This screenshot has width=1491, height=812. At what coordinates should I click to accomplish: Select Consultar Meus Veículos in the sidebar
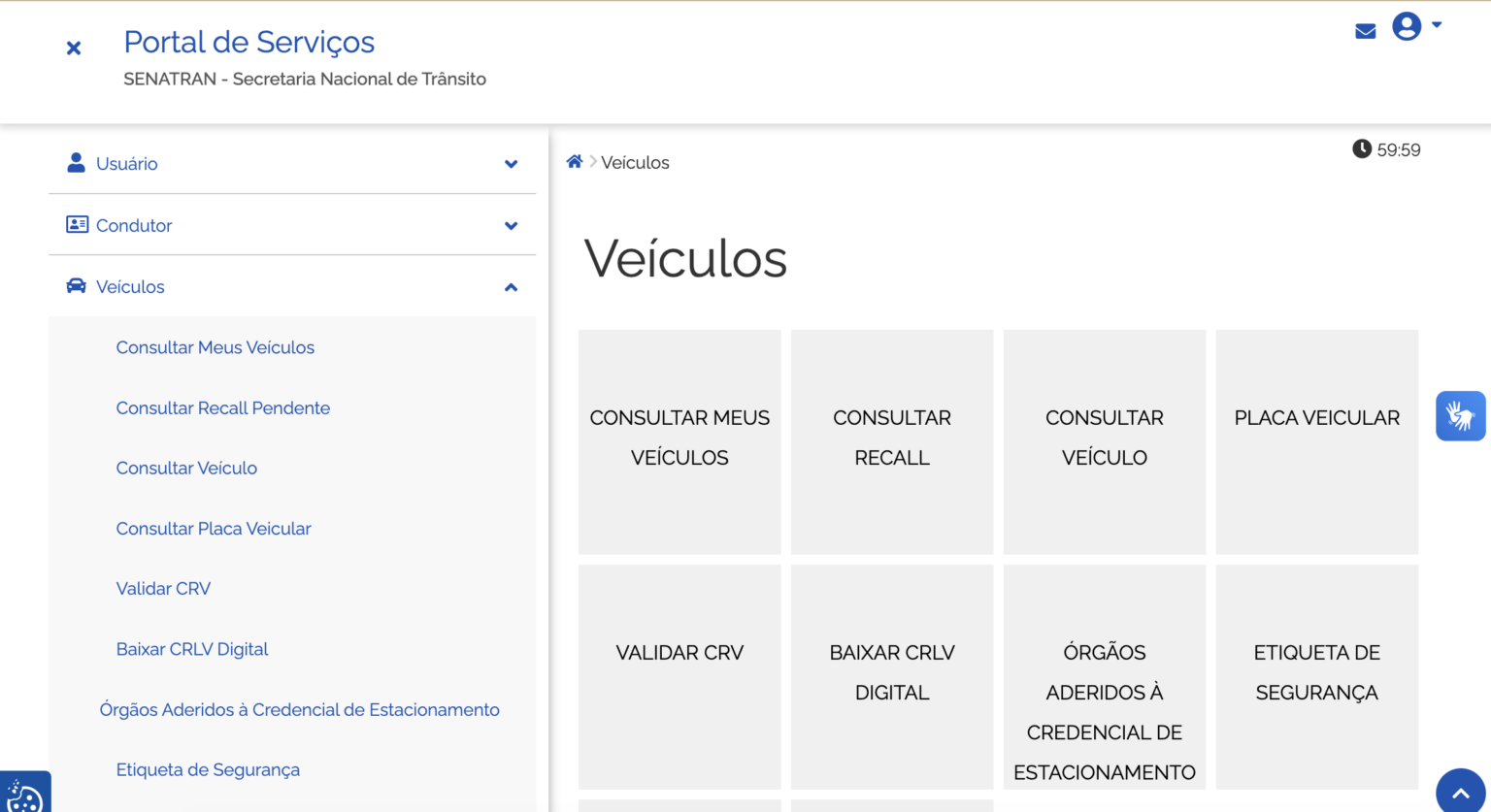[x=215, y=346]
